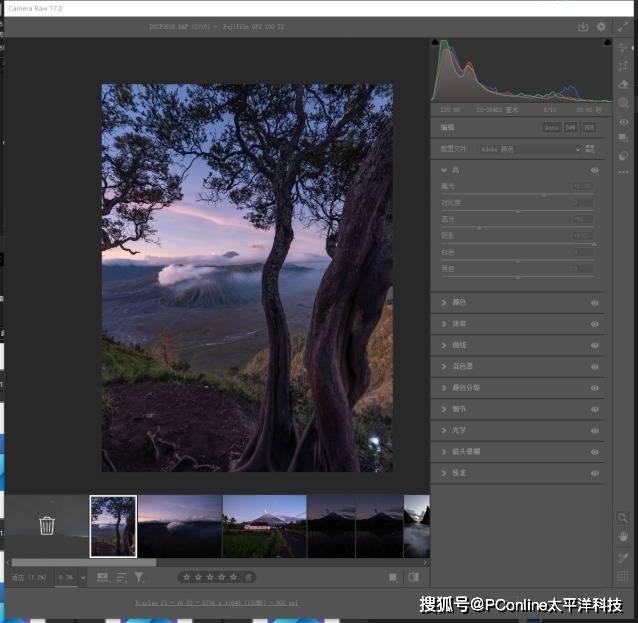Open the settings gear icon

click(x=601, y=27)
